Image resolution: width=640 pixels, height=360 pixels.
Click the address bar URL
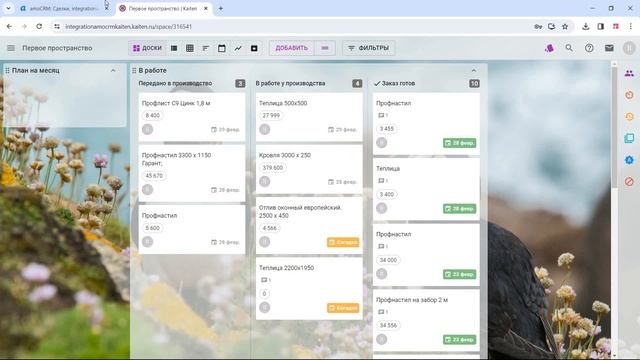128,27
